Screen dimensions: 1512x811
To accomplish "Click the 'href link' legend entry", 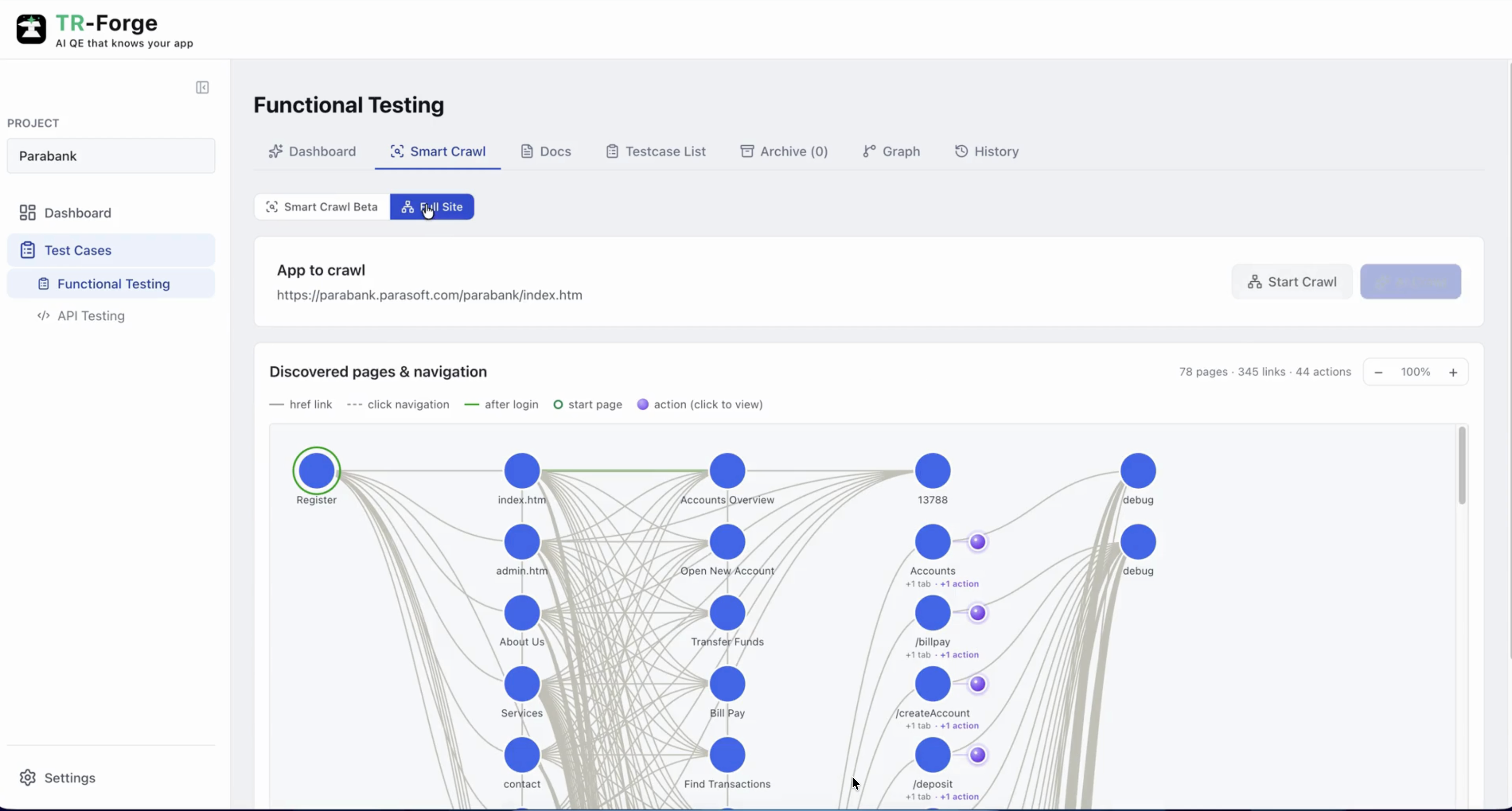I will 301,404.
